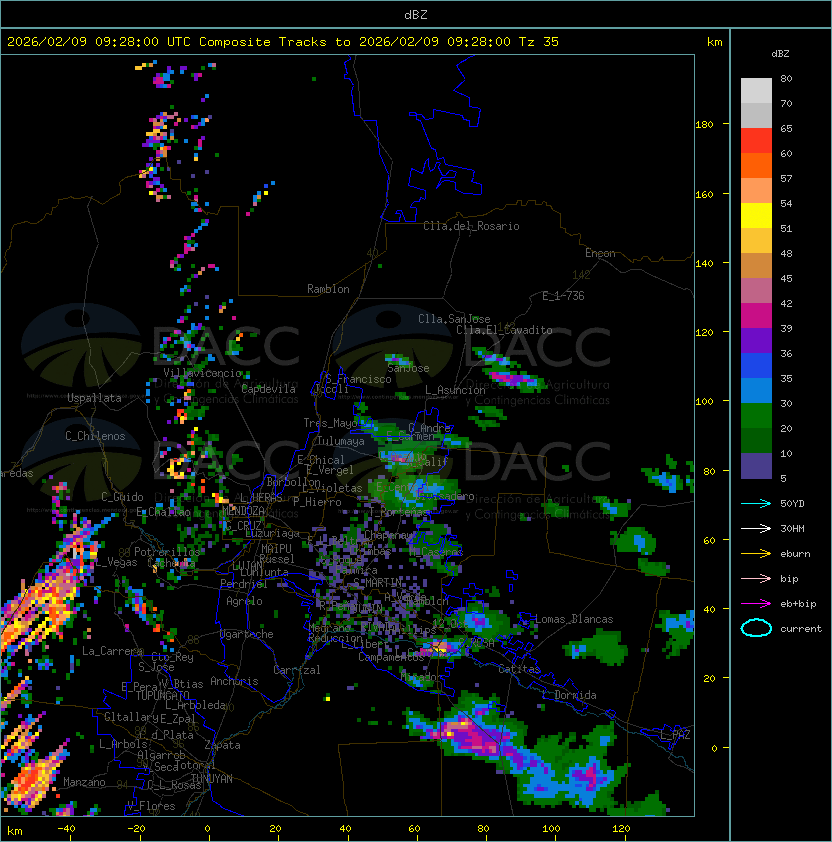Click the '50YD' legend label

[x=792, y=504]
